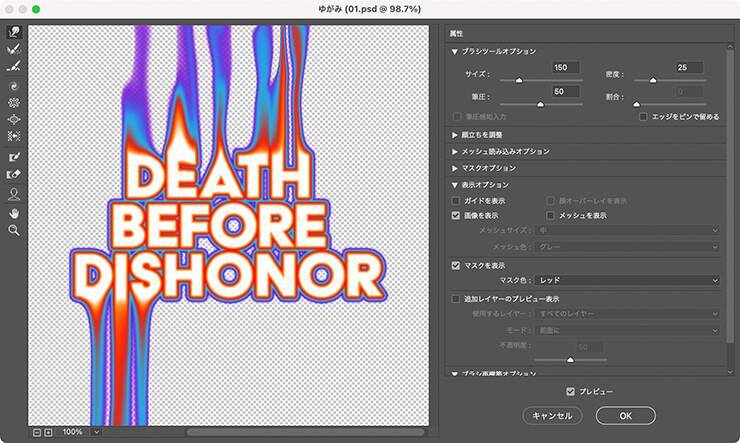Enable ガイドを表示 checkbox
Viewport: 740px width, 443px height.
click(x=455, y=201)
